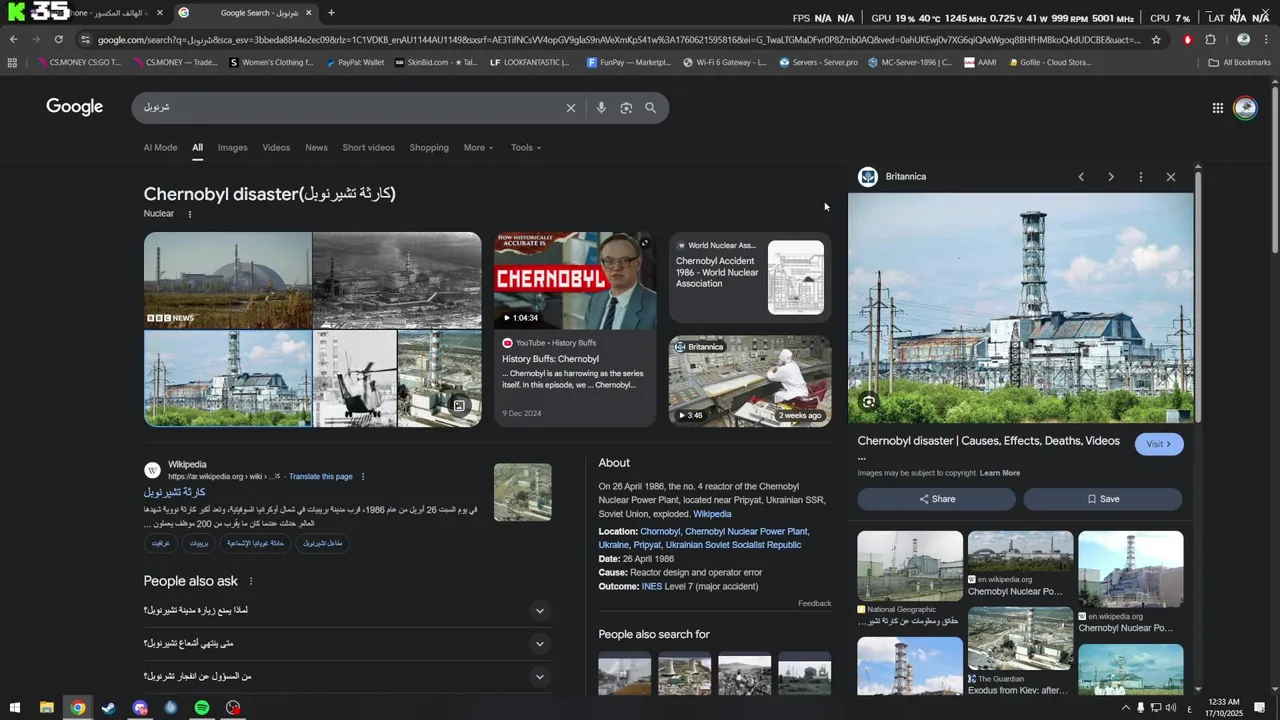Open Google Lens image search
1280x720 pixels.
click(626, 108)
